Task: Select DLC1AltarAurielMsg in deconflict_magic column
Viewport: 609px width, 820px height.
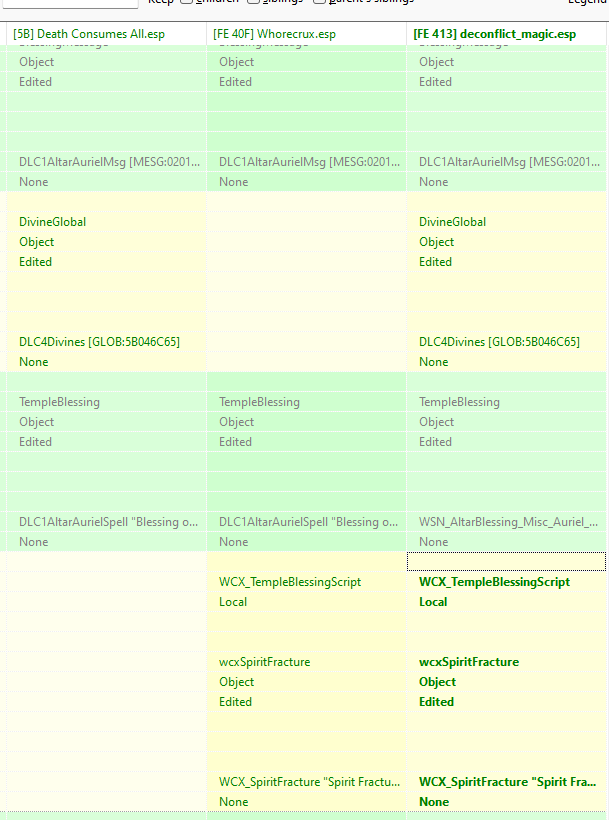Action: coord(509,162)
